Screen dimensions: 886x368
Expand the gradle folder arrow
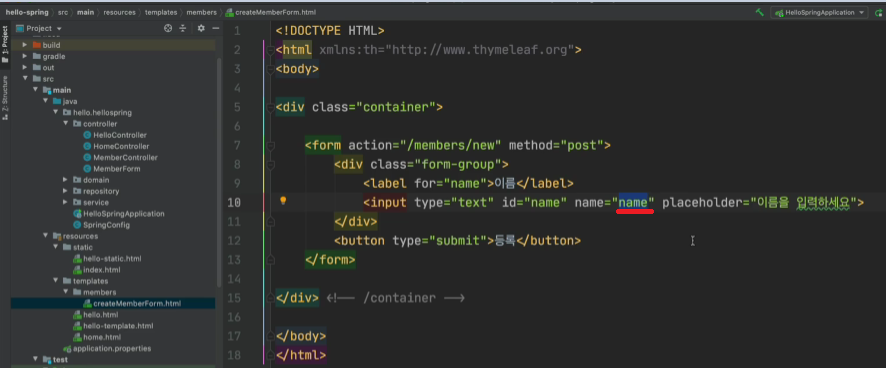[24, 56]
